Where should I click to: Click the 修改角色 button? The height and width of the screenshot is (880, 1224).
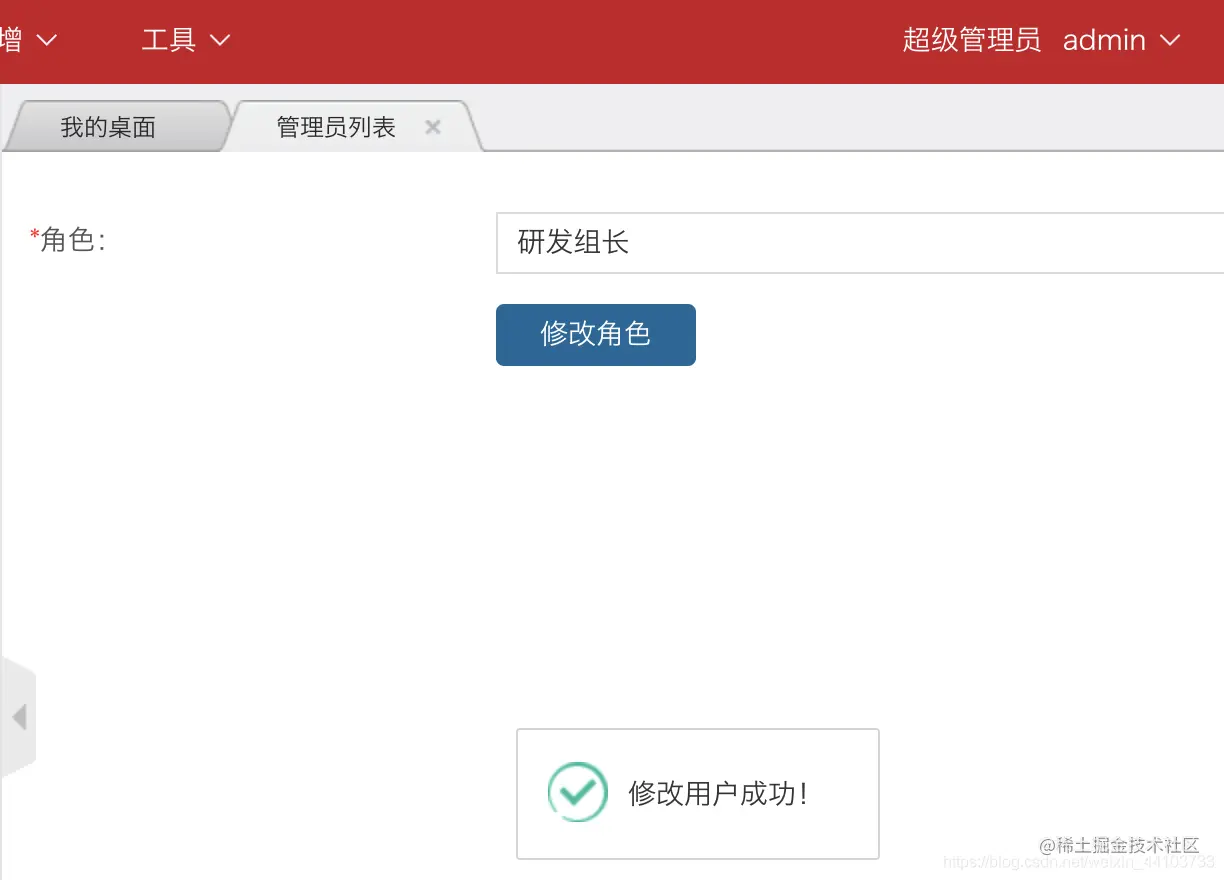pyautogui.click(x=595, y=335)
